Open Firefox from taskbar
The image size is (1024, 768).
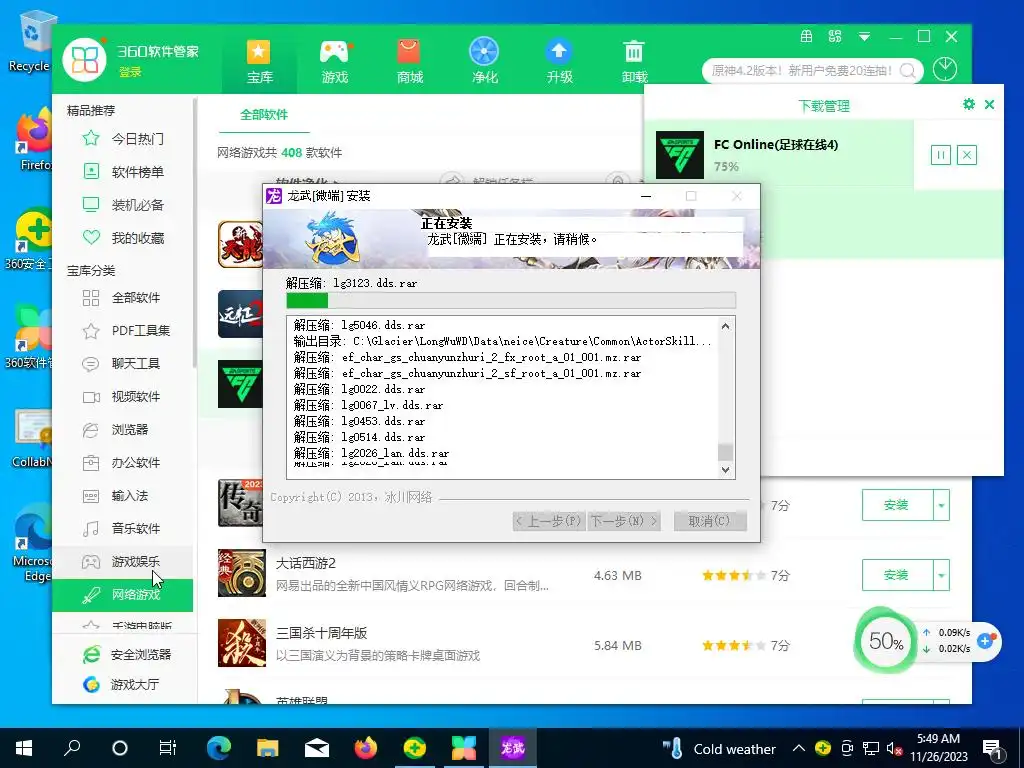366,748
